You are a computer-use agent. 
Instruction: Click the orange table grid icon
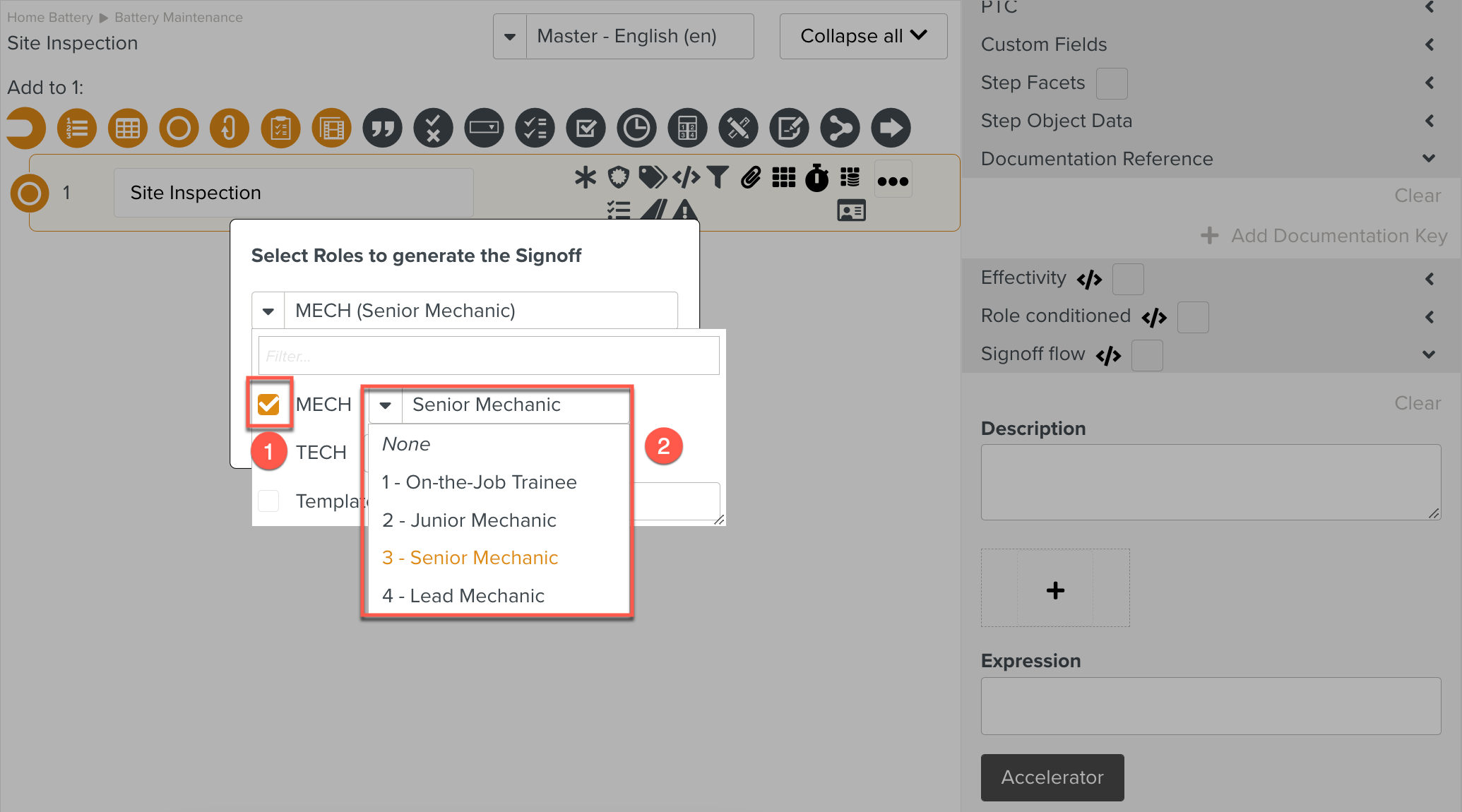[x=128, y=129]
